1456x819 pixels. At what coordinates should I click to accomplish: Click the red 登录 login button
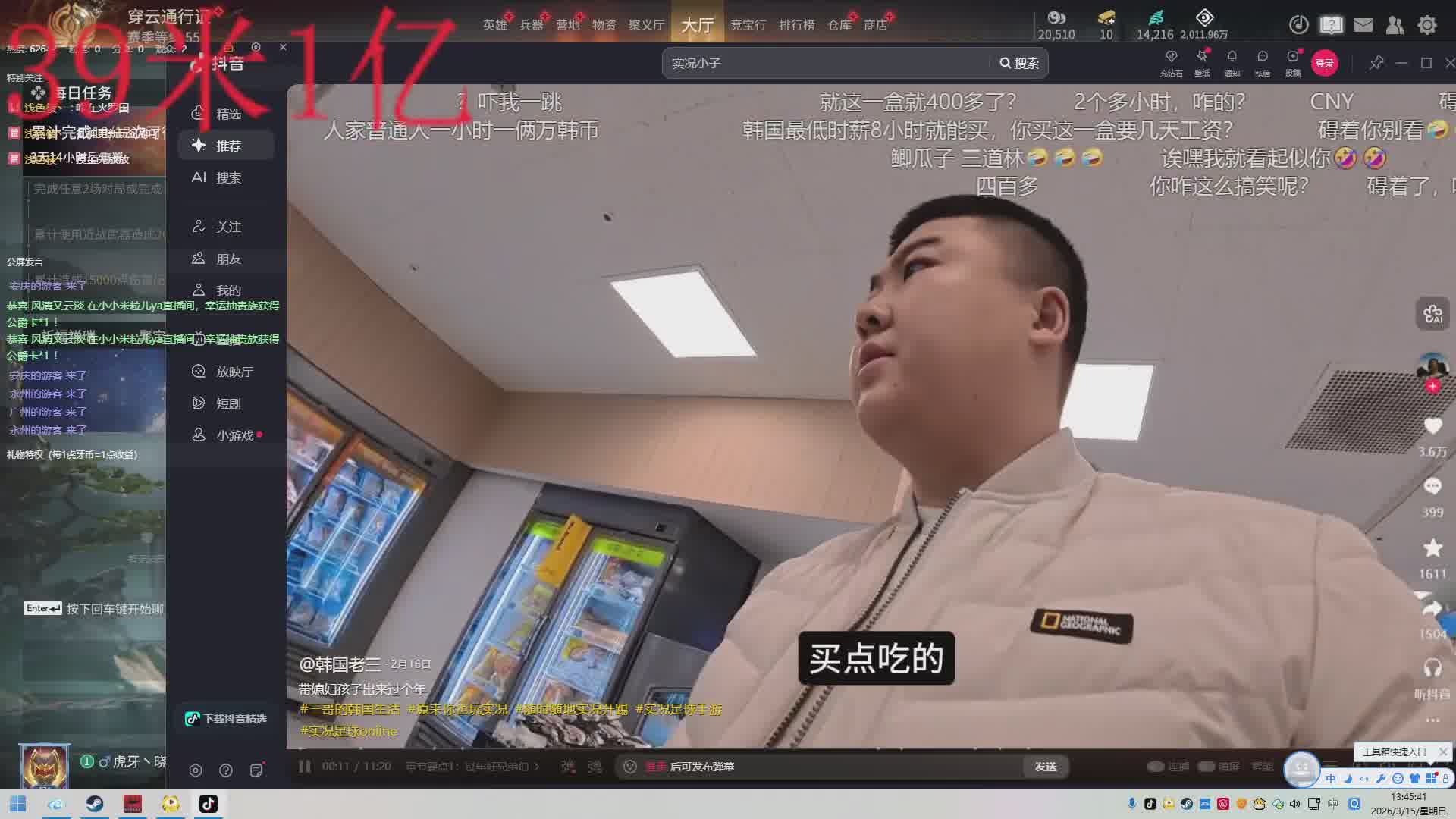tap(1324, 63)
